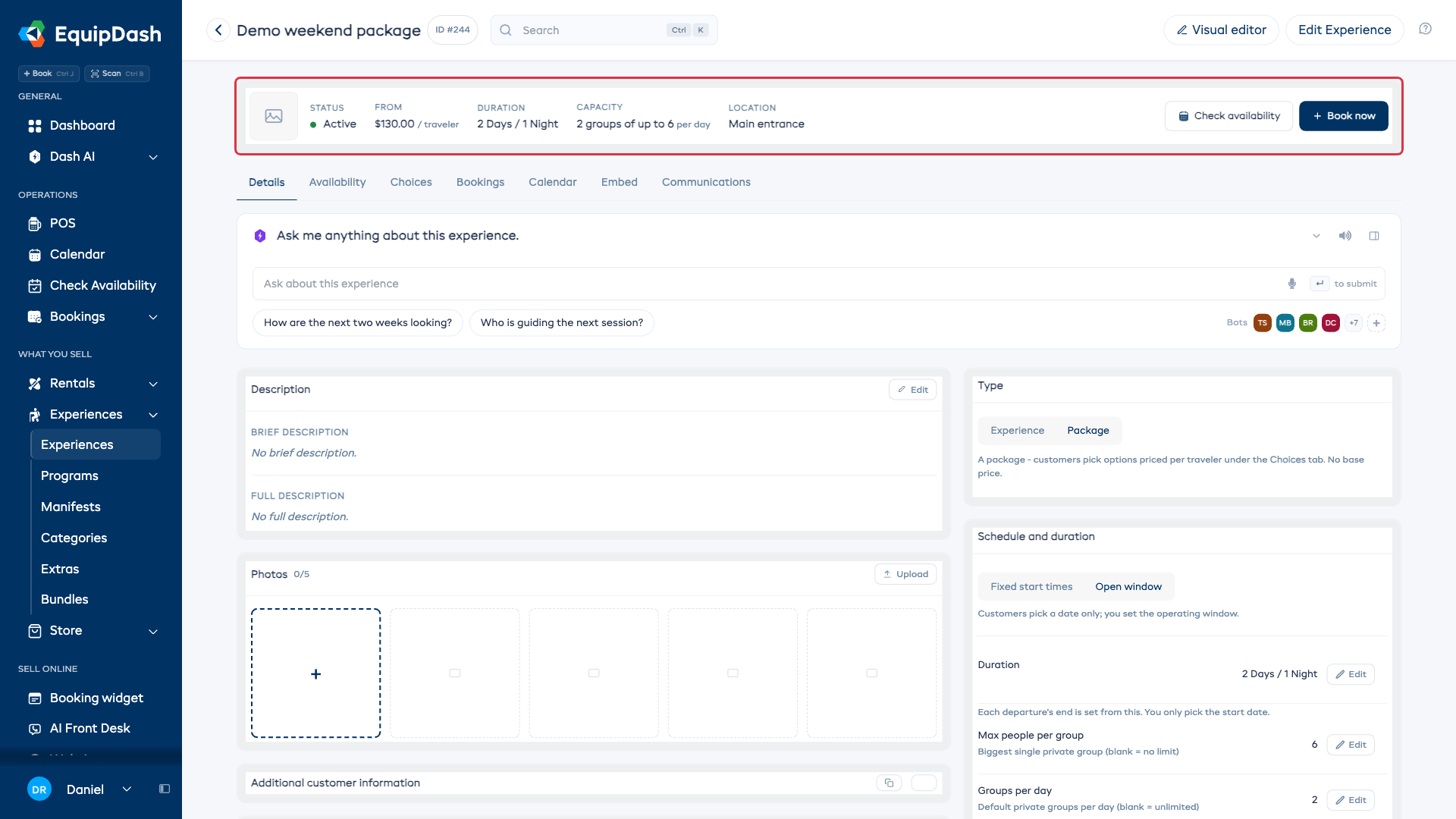1456x819 pixels.
Task: Collapse the sidebar with the panel icon
Action: (165, 789)
